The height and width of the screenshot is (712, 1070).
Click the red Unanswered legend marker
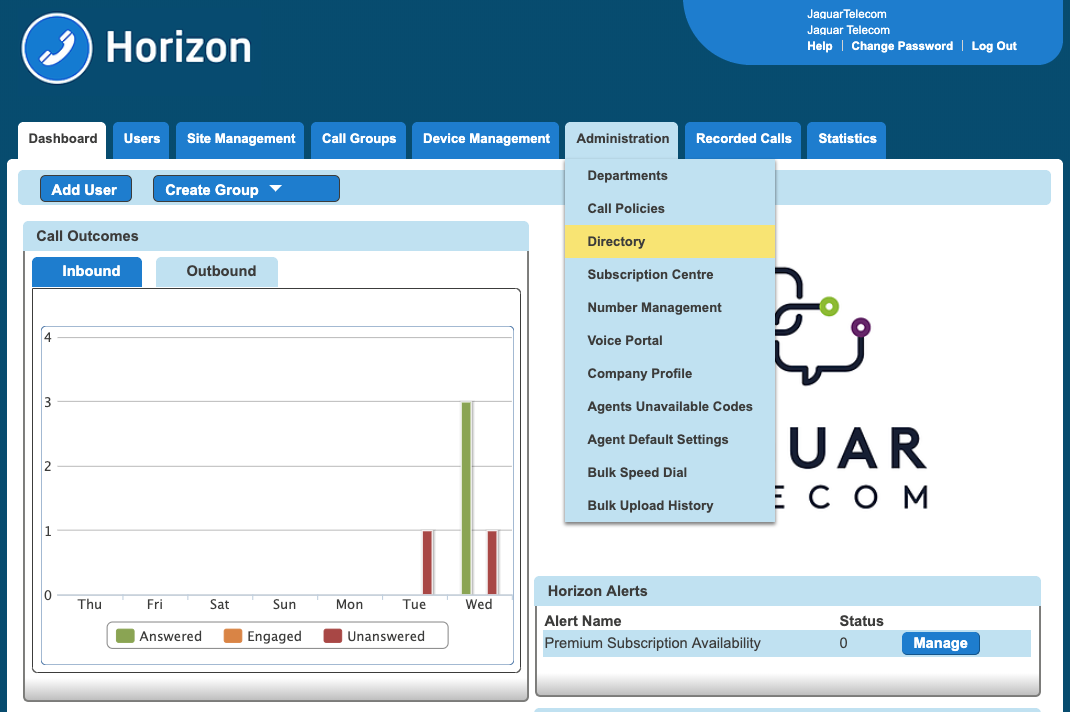pos(332,636)
